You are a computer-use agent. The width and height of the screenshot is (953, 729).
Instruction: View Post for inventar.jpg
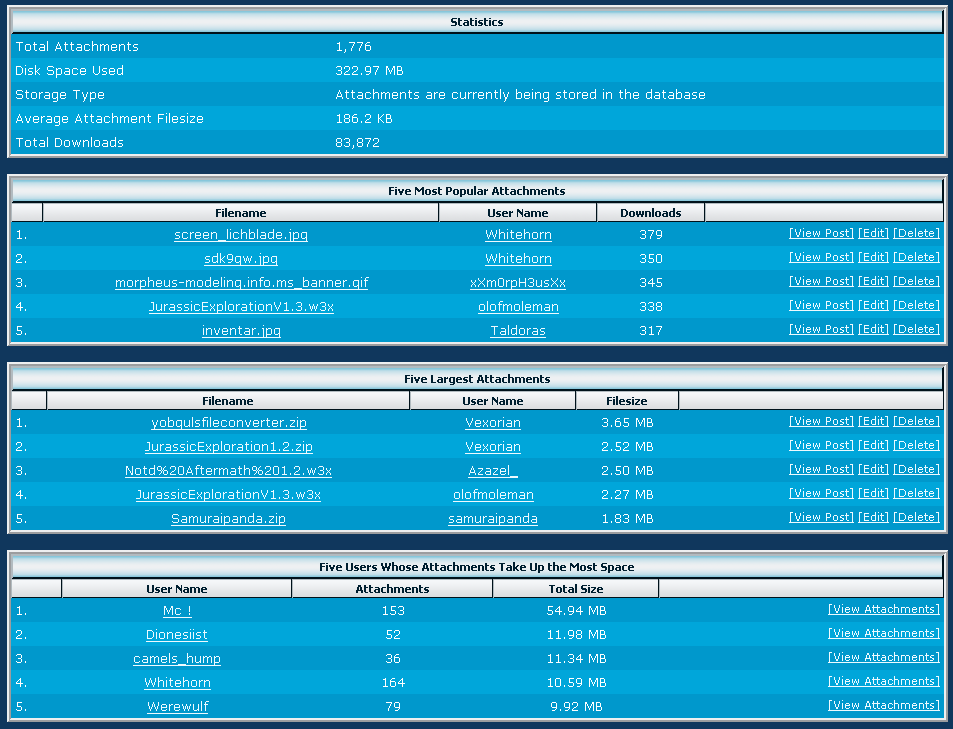click(821, 329)
